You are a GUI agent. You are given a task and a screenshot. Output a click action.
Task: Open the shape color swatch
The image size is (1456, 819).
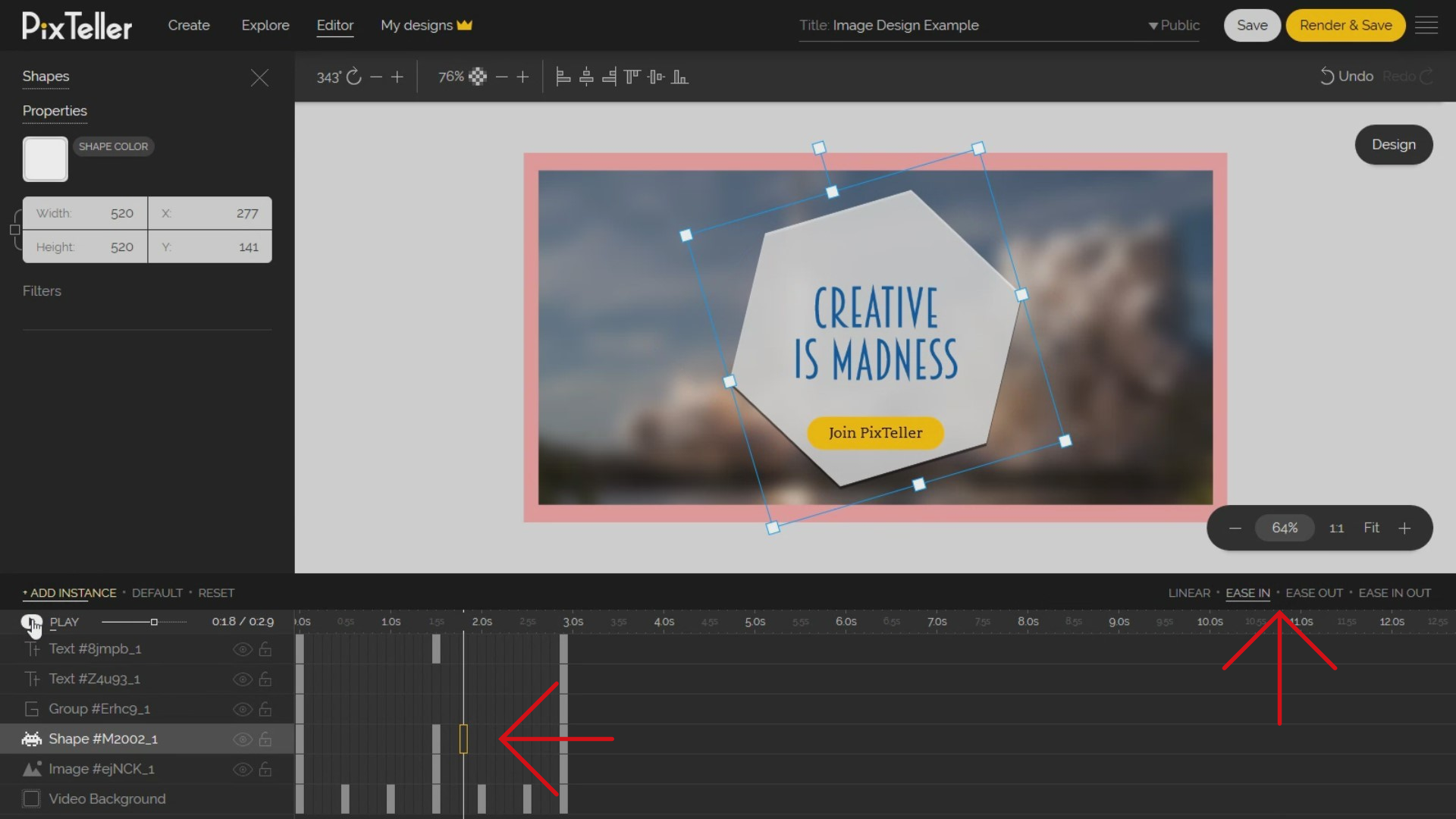point(45,159)
